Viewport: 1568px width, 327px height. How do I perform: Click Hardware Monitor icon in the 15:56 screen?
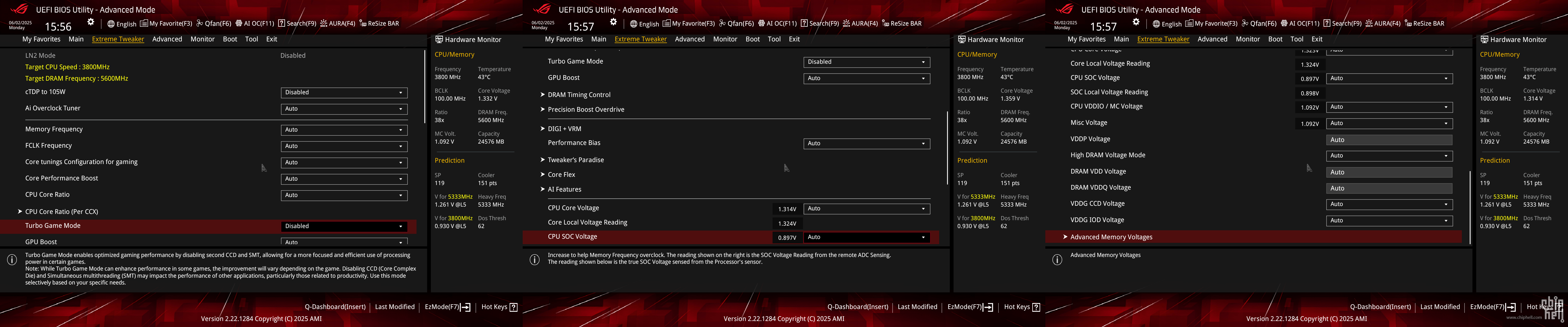click(x=439, y=40)
